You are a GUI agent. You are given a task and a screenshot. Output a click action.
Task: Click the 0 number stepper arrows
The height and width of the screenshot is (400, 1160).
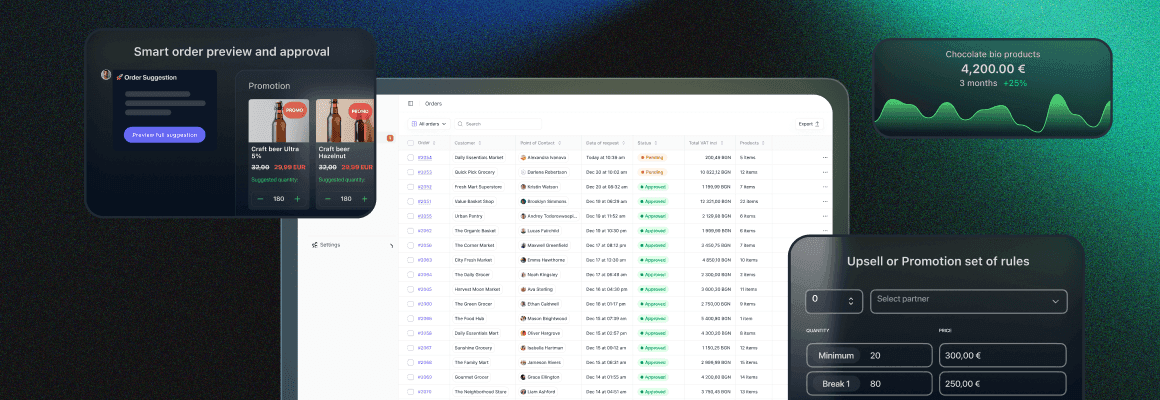pos(851,301)
